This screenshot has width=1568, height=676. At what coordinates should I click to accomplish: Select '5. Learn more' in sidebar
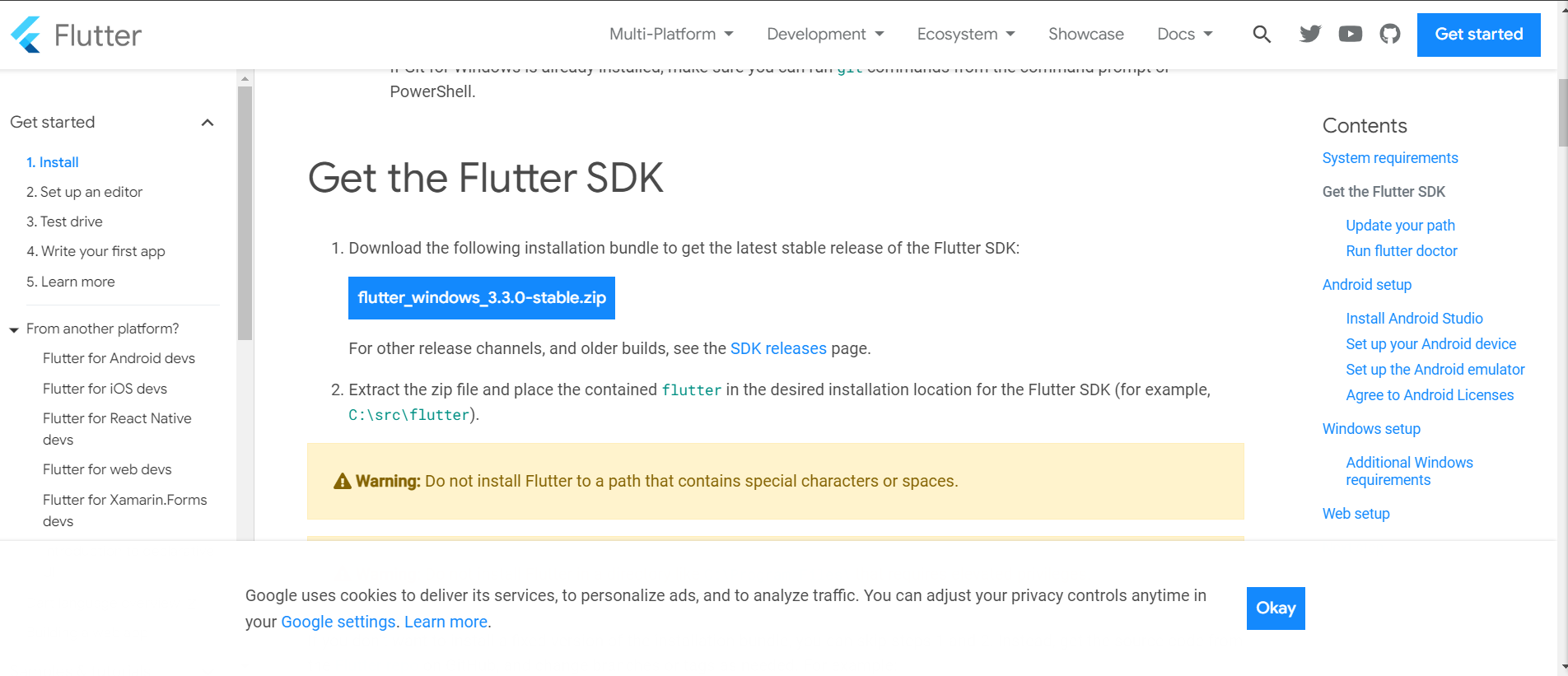coord(71,282)
